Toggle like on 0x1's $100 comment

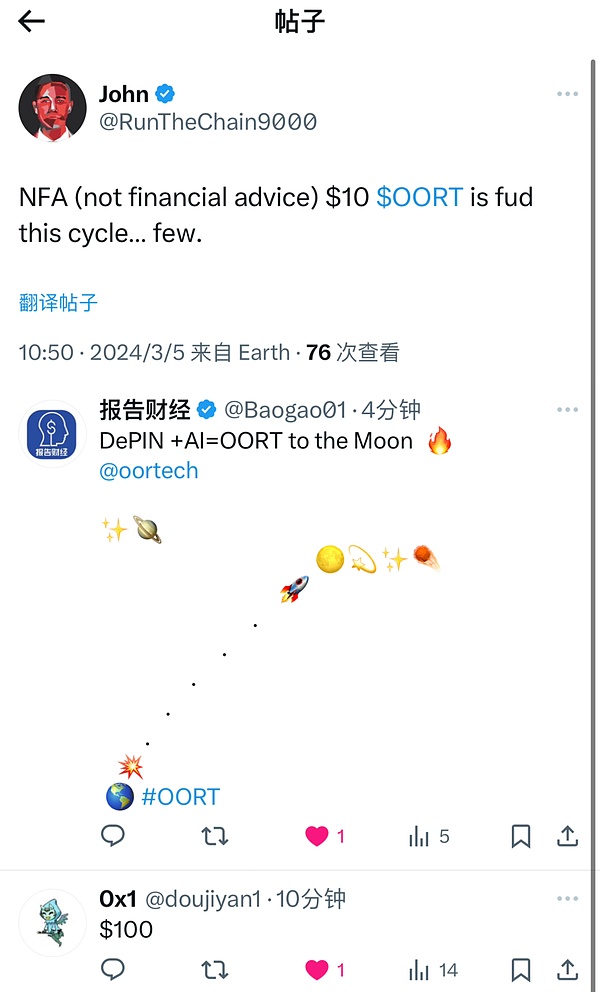tap(317, 969)
